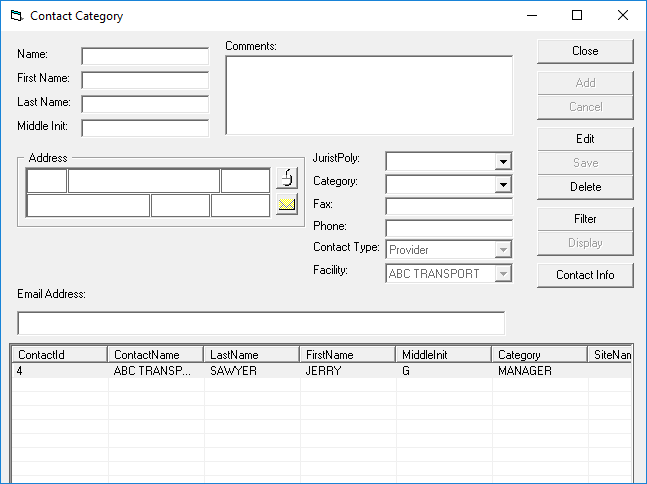Click the Save button

pos(585,163)
